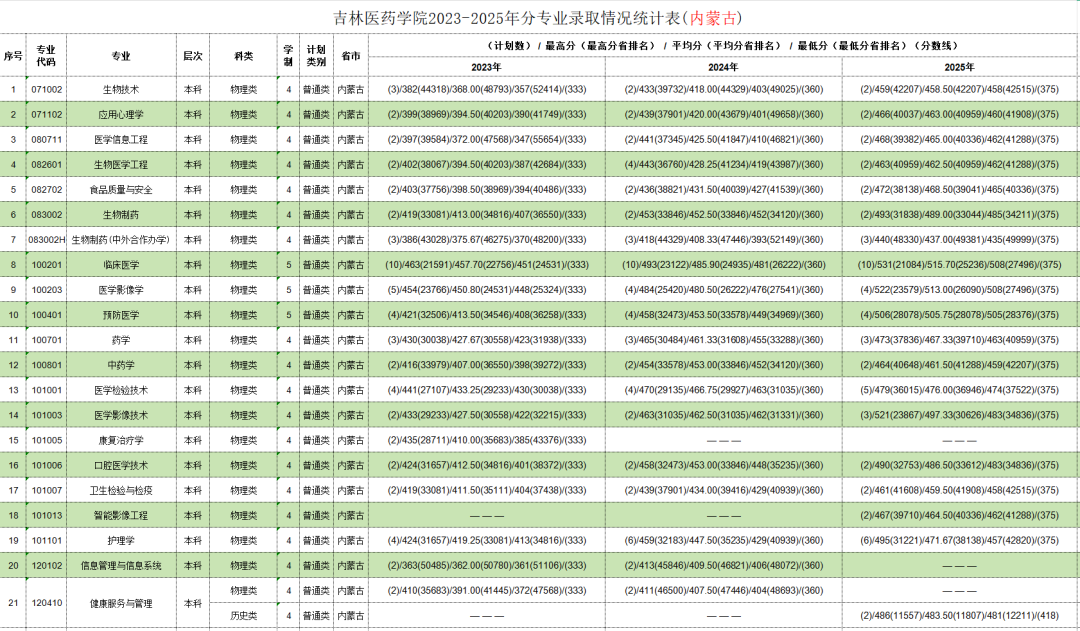Click the header describing 计划数/最高分/平均分/最低分
The width and height of the screenshot is (1080, 631).
[x=723, y=45]
